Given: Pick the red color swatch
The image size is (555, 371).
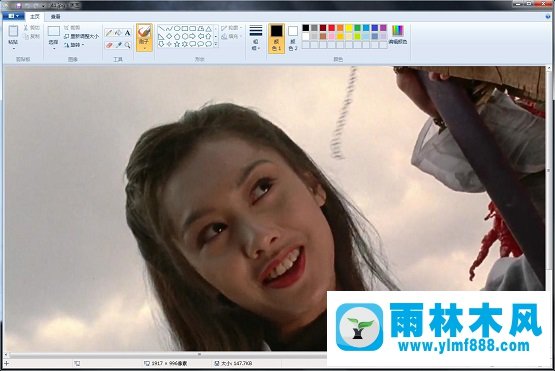Looking at the screenshot, I should tap(332, 28).
